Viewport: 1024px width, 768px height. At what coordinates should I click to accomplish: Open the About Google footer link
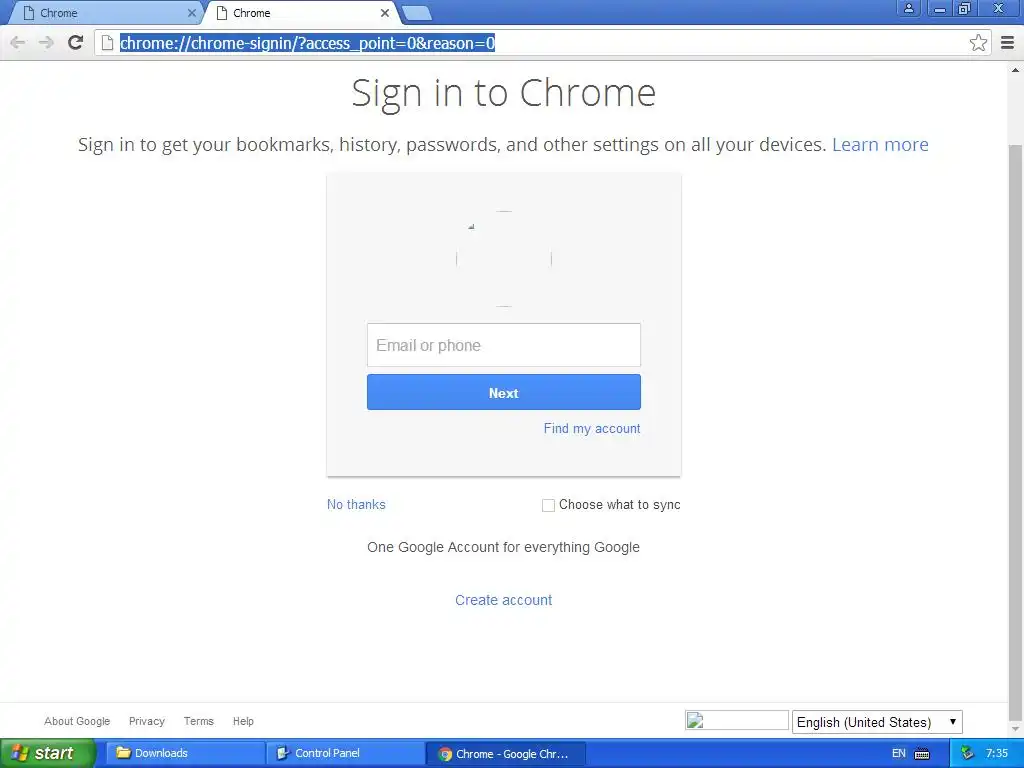click(x=77, y=721)
